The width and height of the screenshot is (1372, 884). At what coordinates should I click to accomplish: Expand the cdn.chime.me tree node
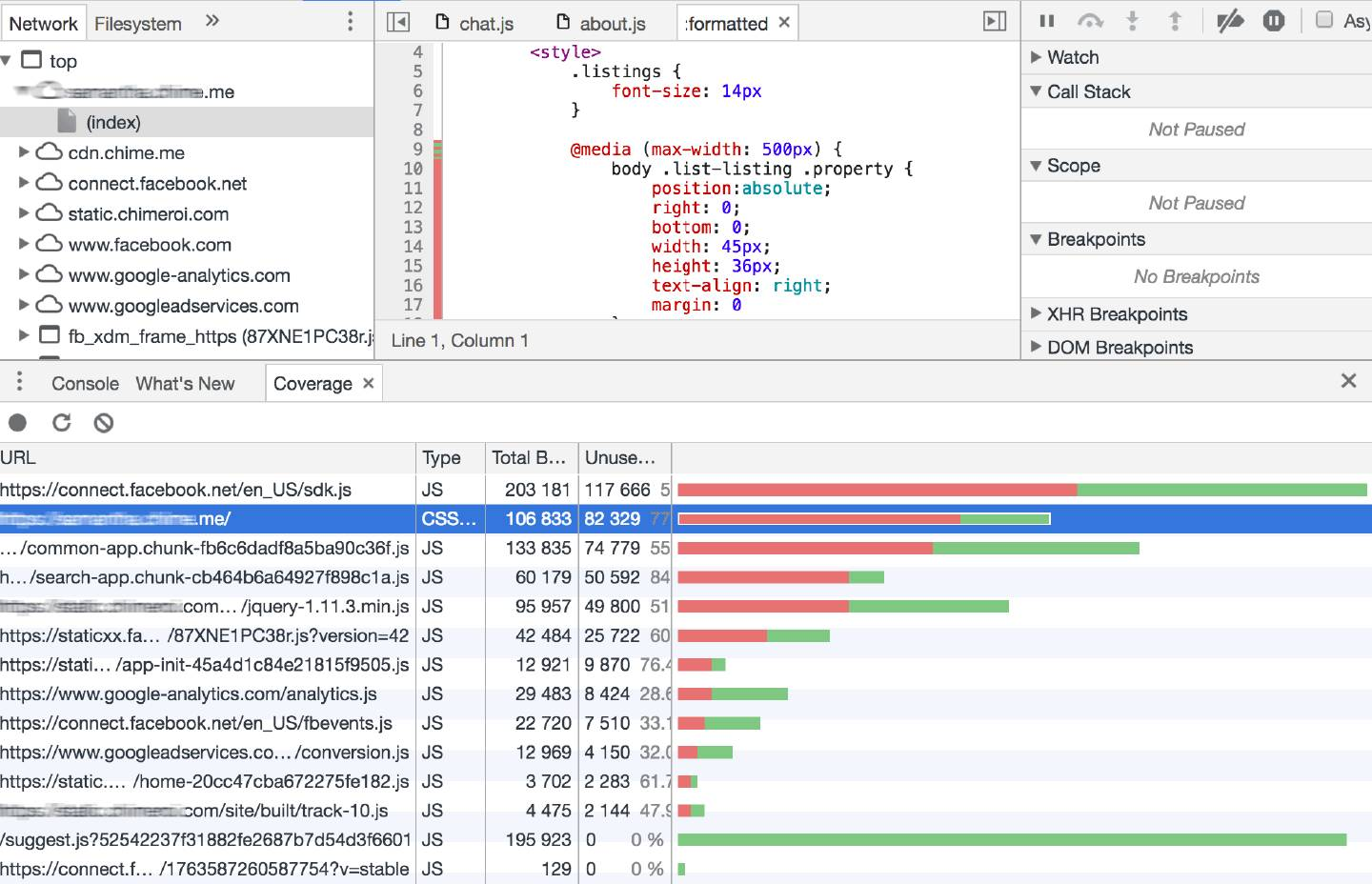[x=25, y=152]
